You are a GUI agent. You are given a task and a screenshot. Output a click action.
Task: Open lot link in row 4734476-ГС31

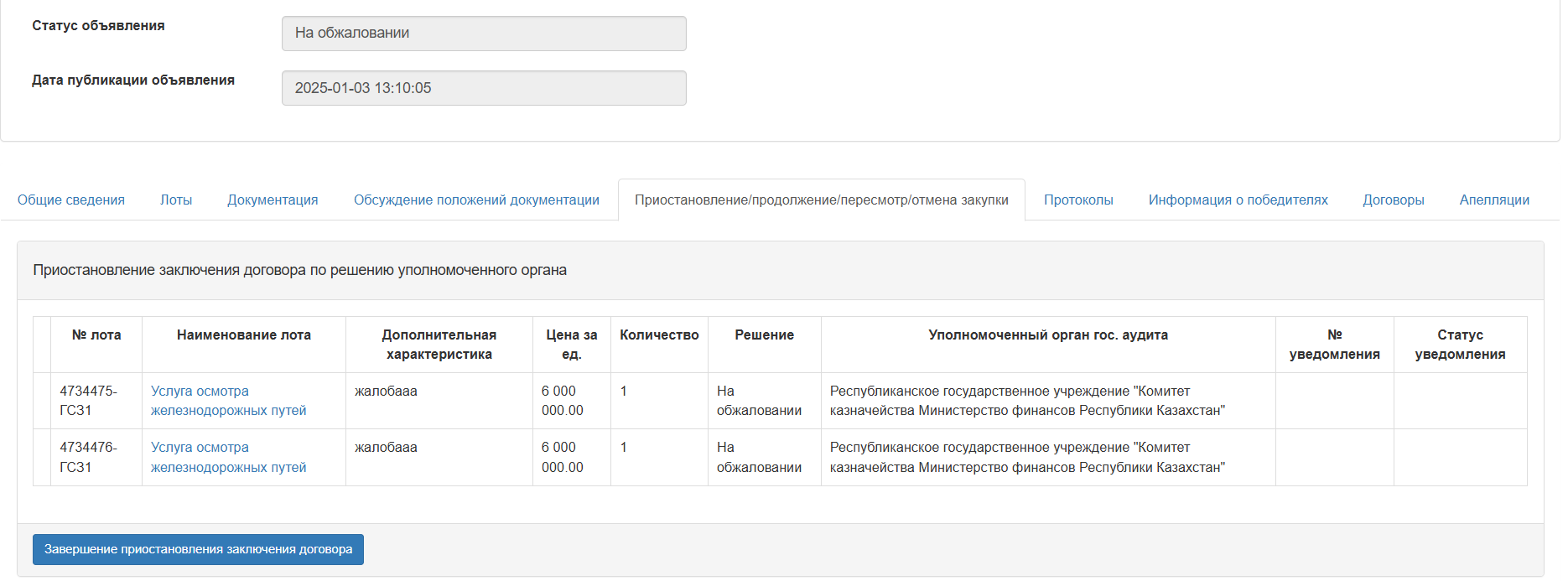click(x=228, y=457)
